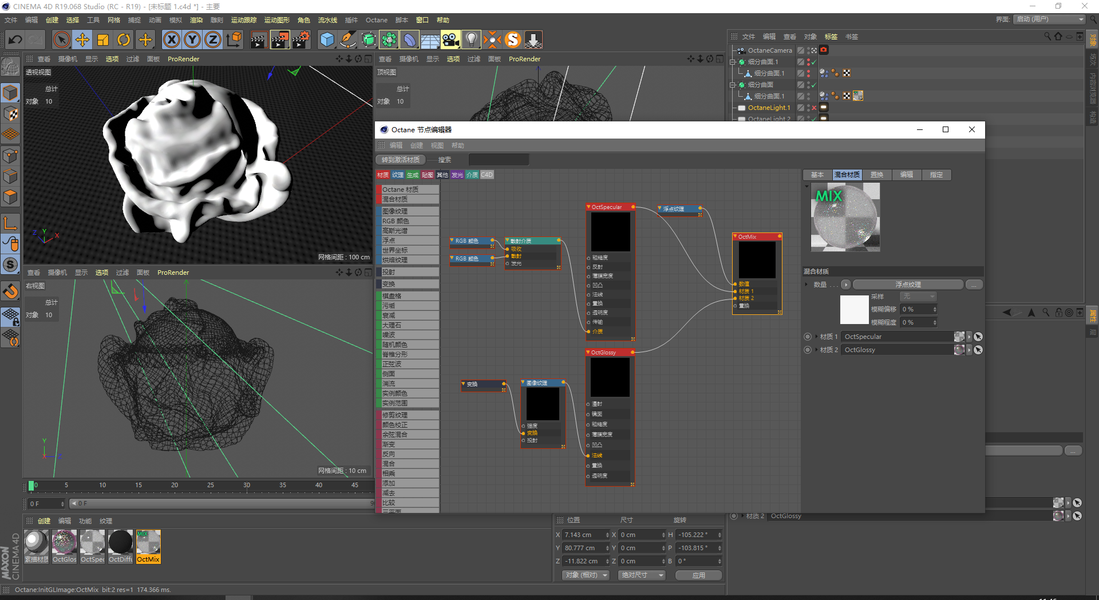
Task: Click the green timeline playhead at frame 0
Action: pos(31,485)
